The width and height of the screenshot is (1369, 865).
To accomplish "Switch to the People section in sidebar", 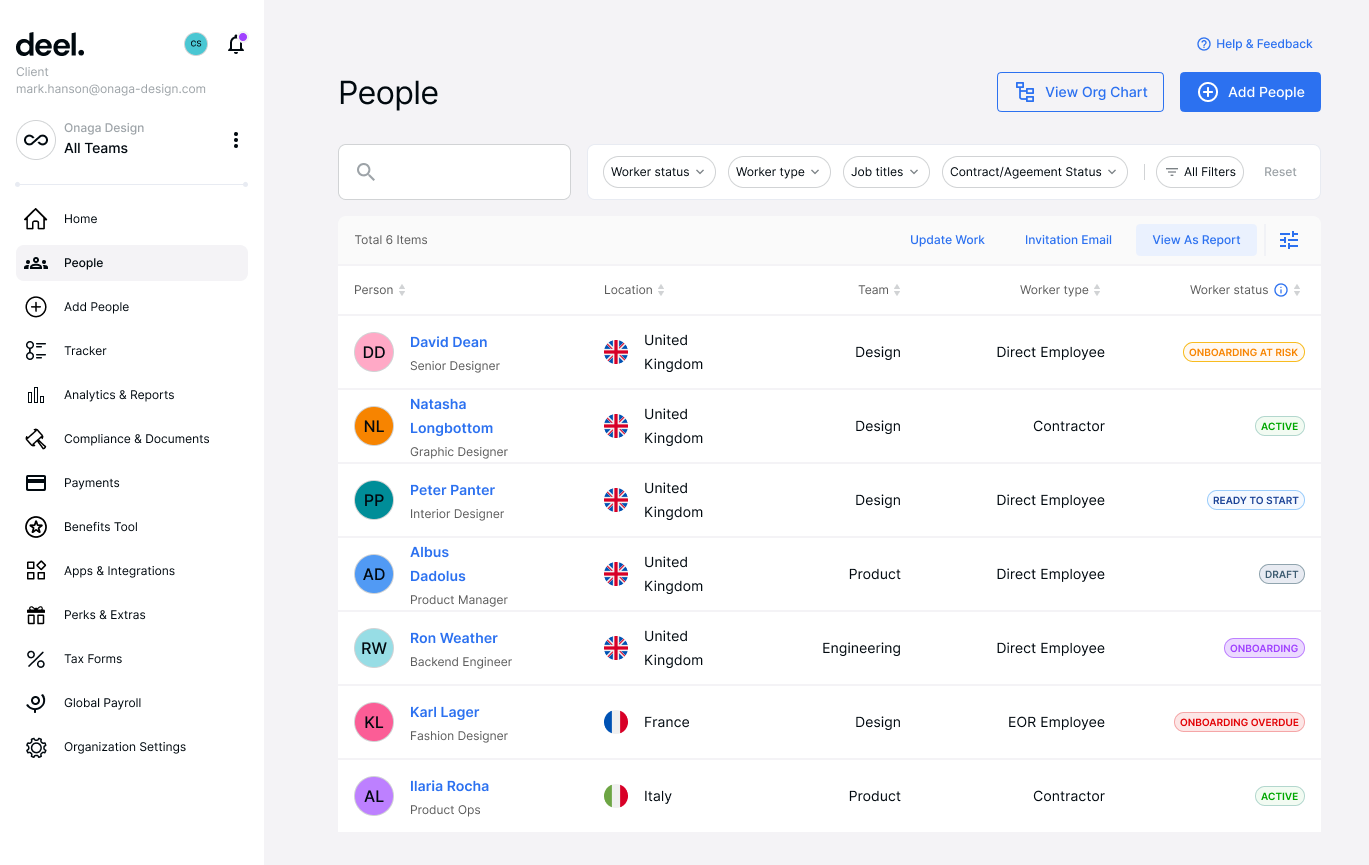I will point(83,262).
